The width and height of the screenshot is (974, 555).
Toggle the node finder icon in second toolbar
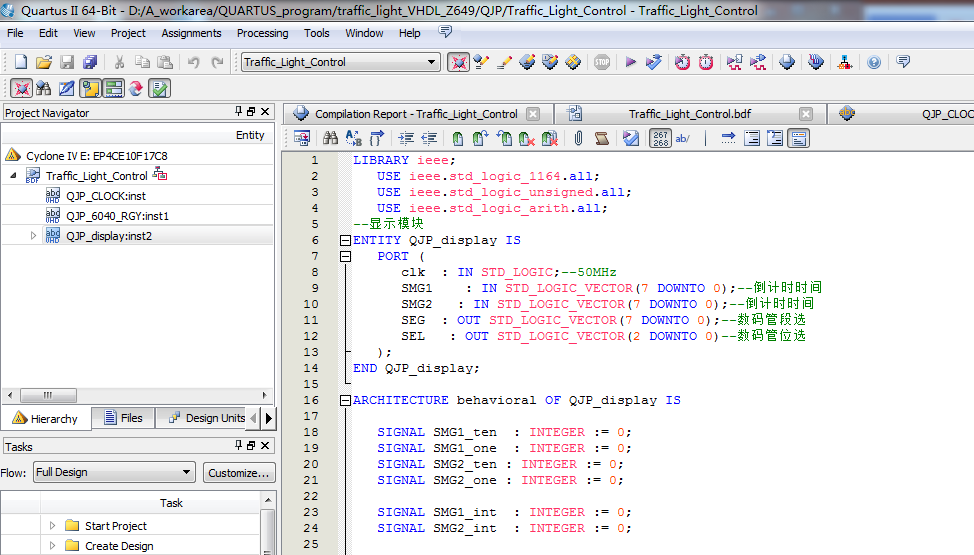(43, 88)
